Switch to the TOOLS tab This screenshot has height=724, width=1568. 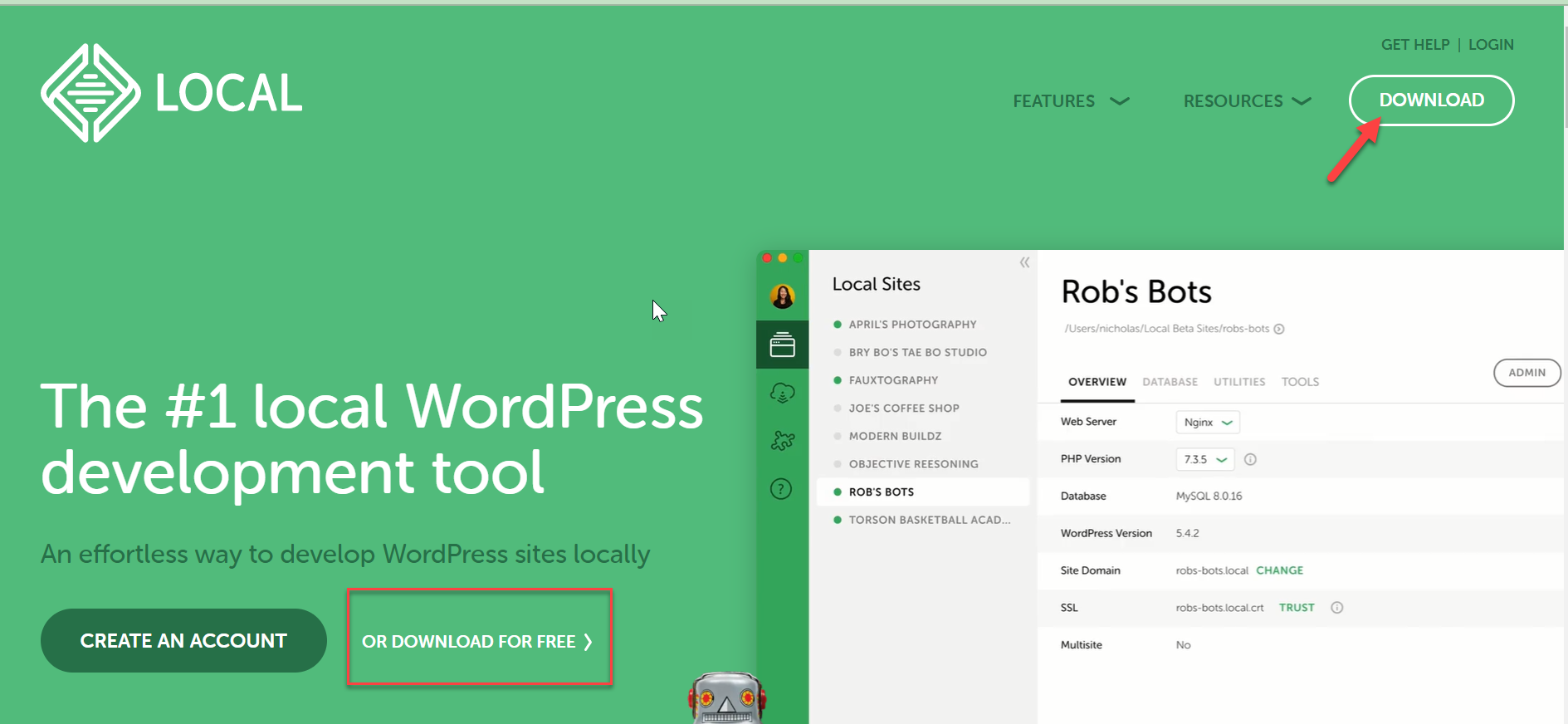tap(1300, 382)
